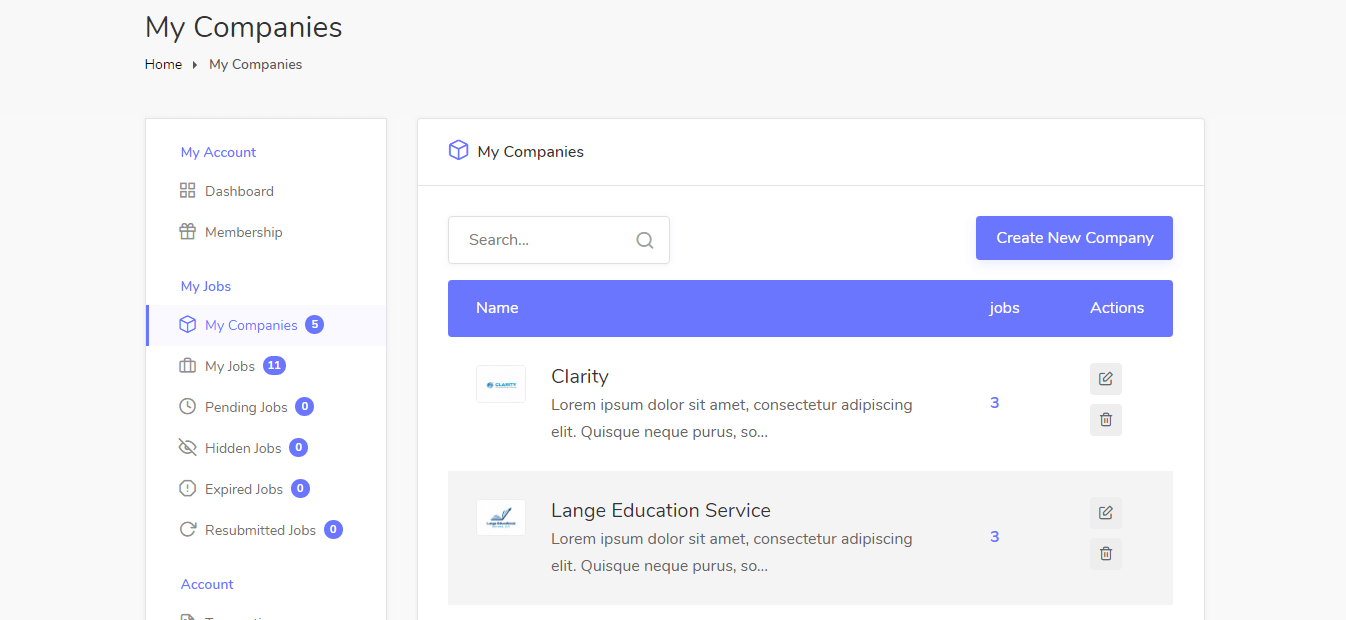Click the search magnifier icon
The image size is (1346, 620).
[645, 240]
